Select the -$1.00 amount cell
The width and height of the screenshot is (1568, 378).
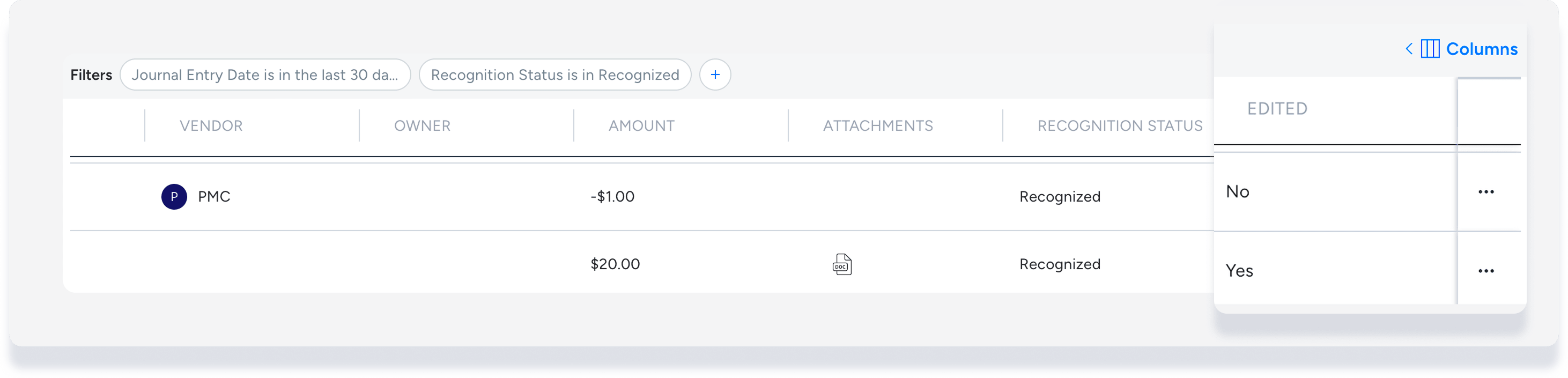(x=612, y=197)
